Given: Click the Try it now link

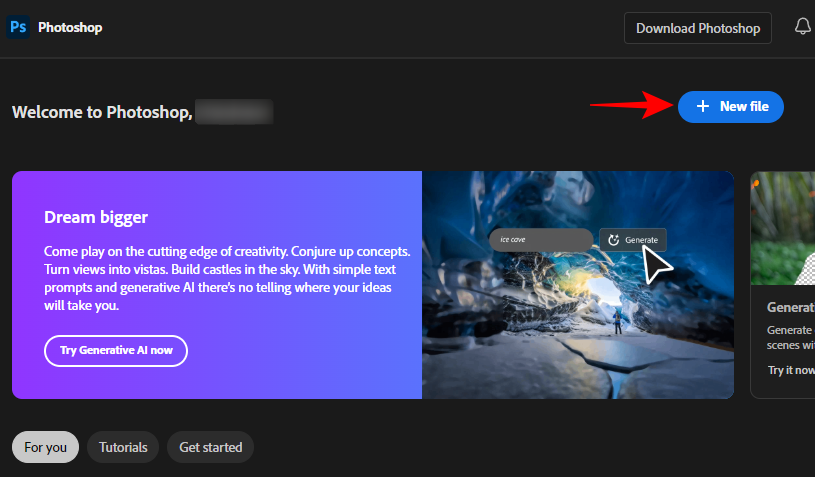Looking at the screenshot, I should [791, 370].
